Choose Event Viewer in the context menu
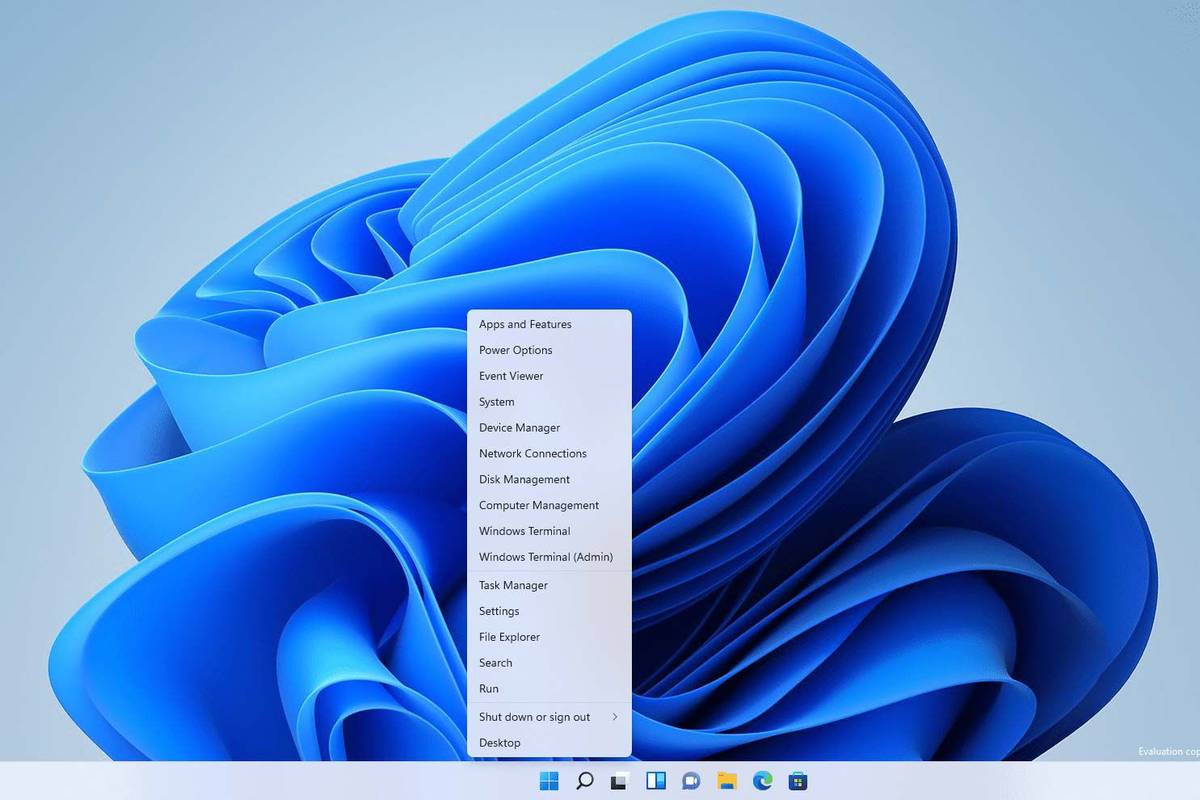Viewport: 1200px width, 800px height. pyautogui.click(x=511, y=376)
